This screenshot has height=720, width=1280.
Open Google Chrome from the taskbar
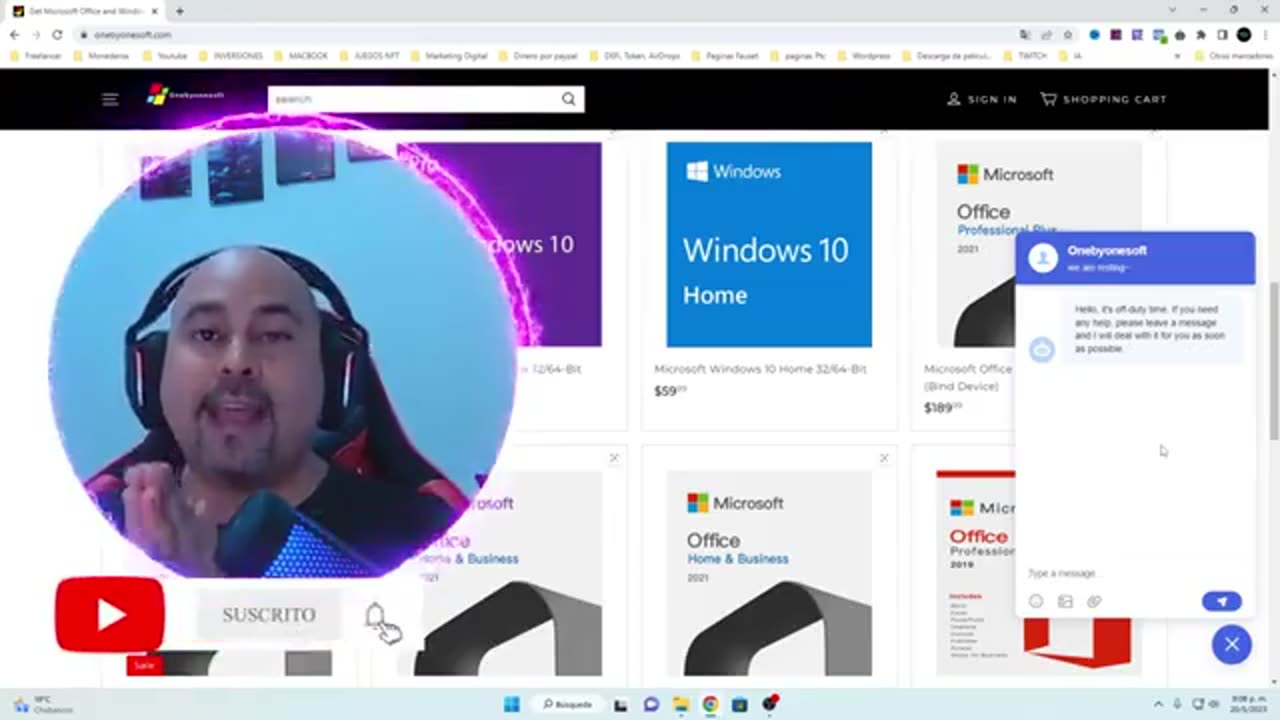click(x=710, y=704)
